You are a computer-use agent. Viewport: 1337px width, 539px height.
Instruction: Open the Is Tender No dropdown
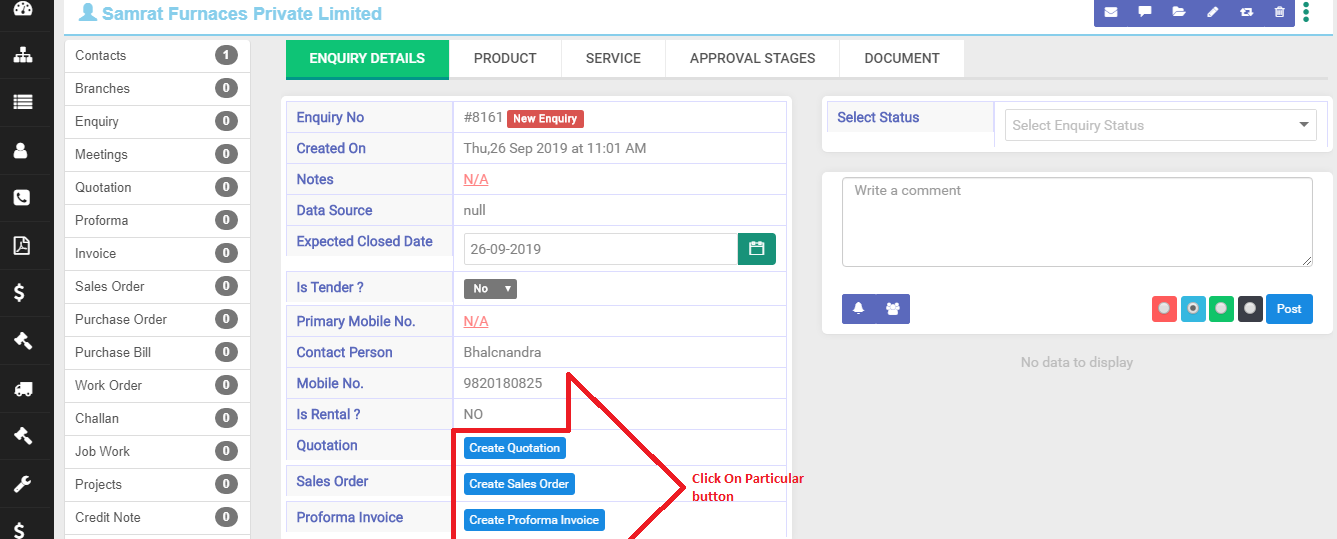click(x=490, y=289)
